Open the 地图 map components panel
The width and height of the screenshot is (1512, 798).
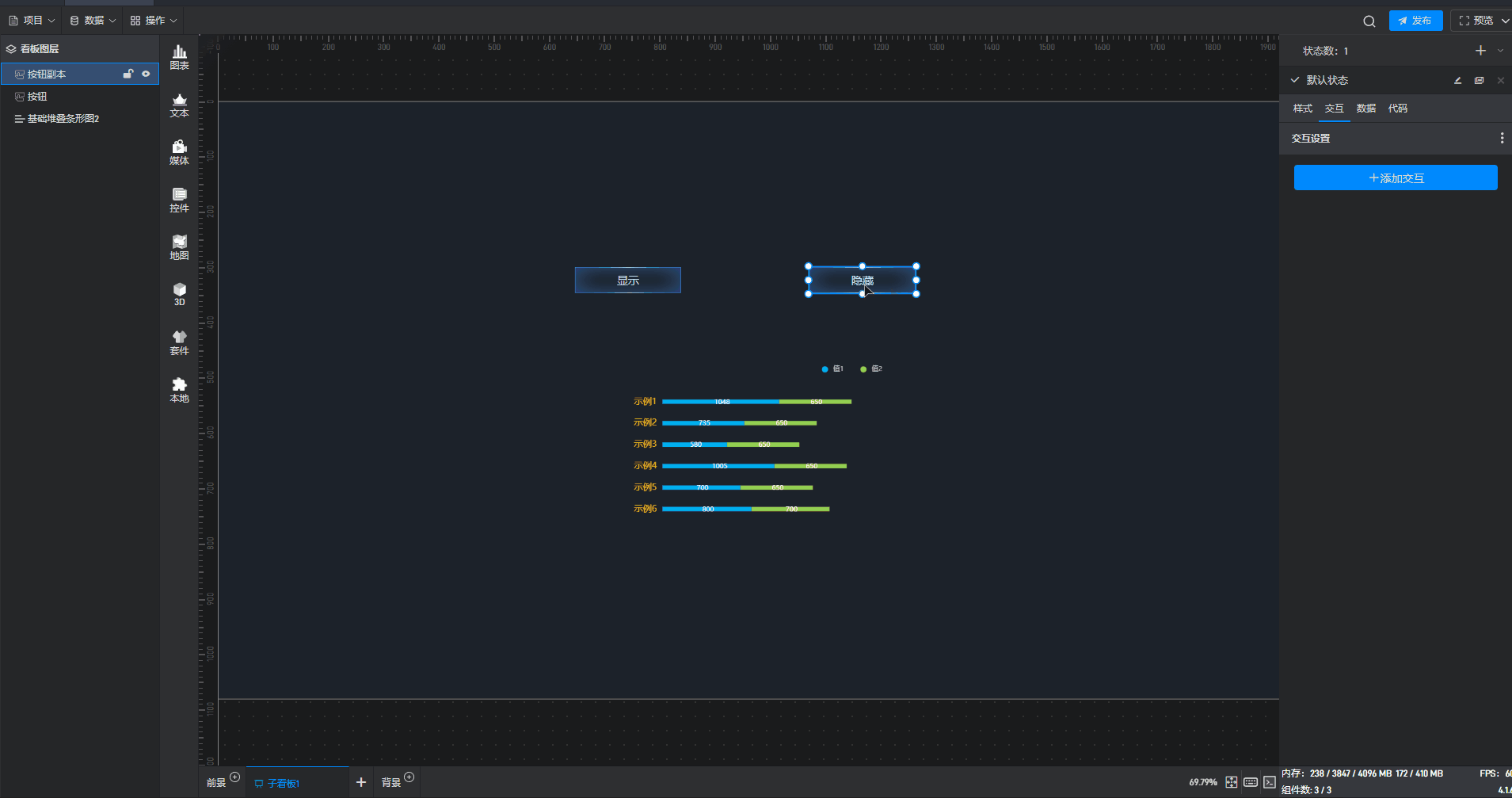[180, 247]
